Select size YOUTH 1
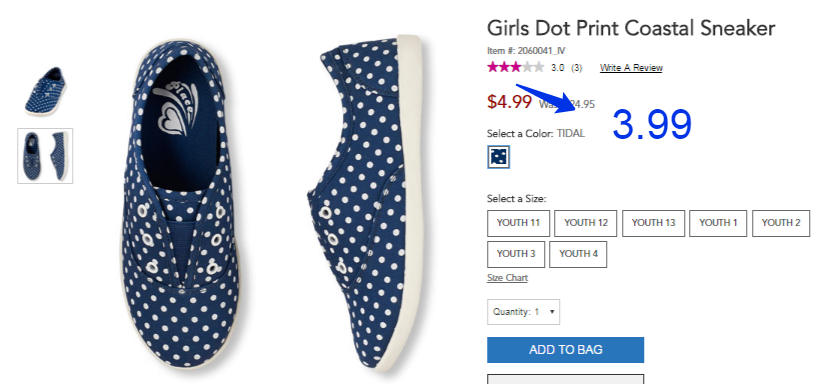Image resolution: width=828 pixels, height=384 pixels. 718,223
